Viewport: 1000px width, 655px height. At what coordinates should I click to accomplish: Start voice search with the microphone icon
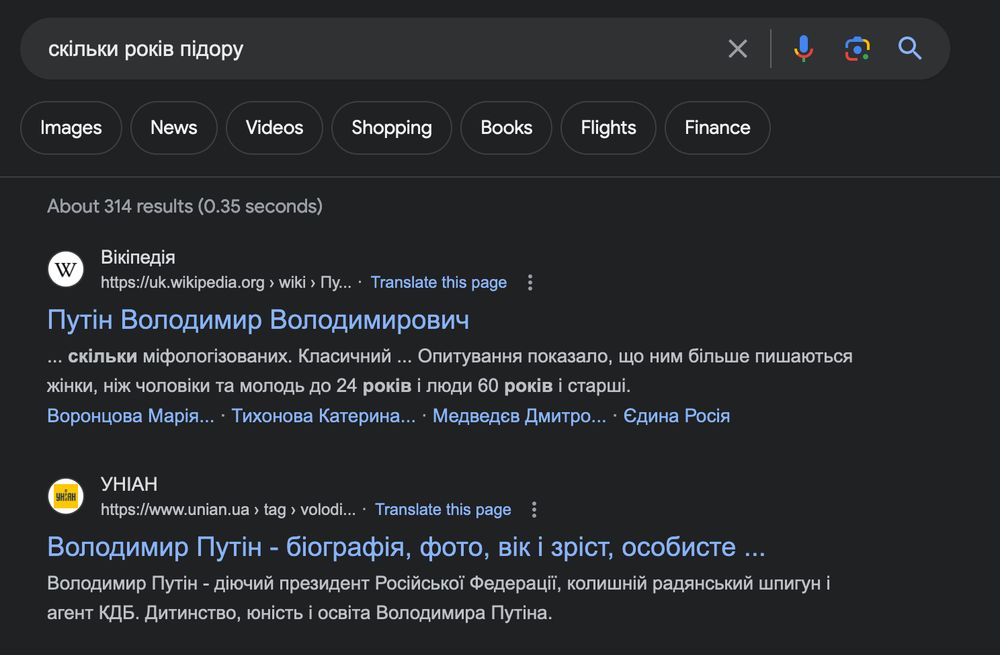(x=803, y=48)
